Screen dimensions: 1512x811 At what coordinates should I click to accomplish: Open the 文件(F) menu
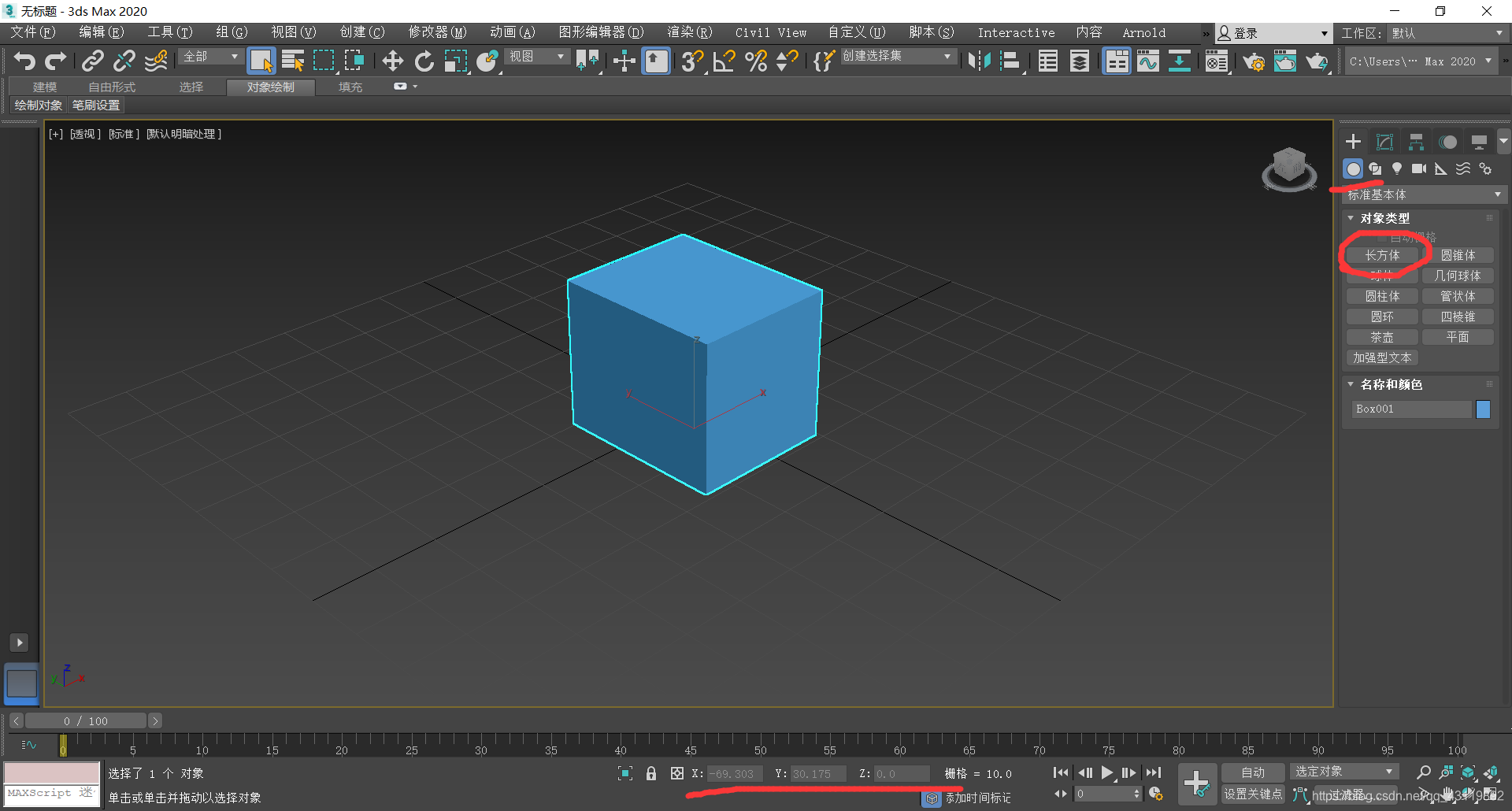32,32
